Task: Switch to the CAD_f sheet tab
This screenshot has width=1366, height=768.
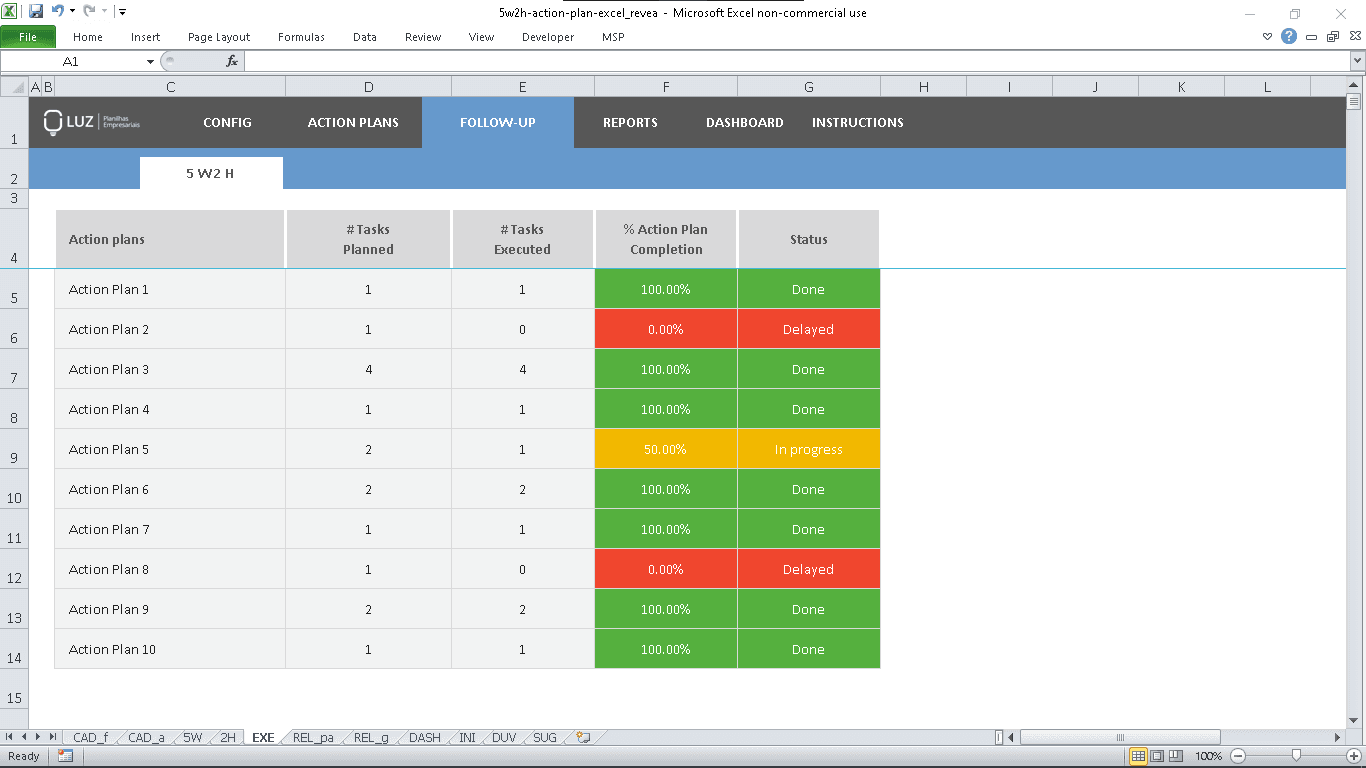Action: pos(91,737)
